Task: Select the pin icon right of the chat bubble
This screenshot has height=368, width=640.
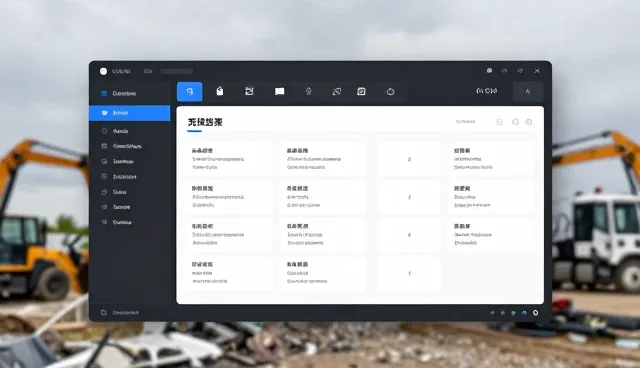Action: click(x=309, y=91)
